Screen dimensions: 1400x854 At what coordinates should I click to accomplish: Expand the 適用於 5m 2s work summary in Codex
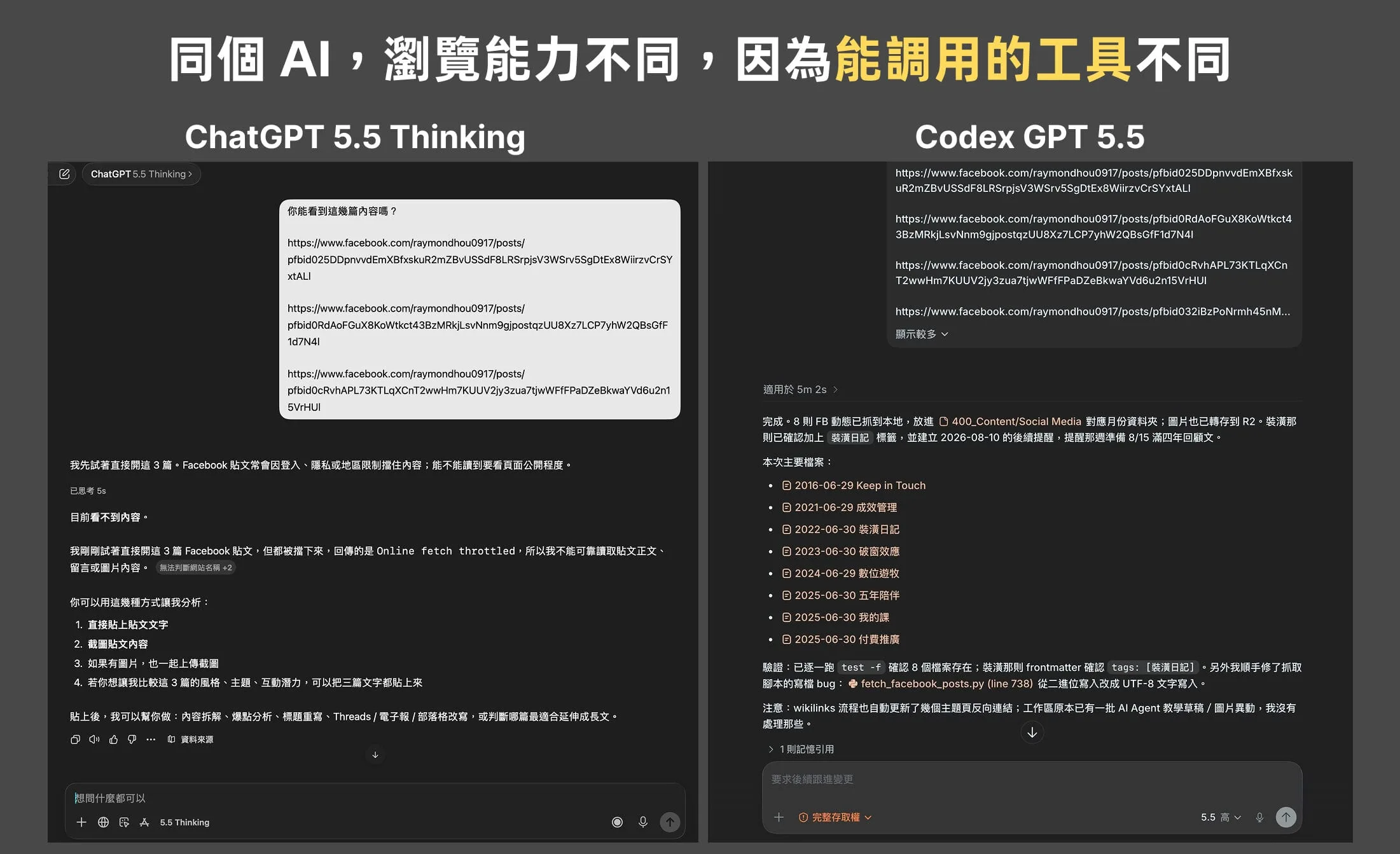click(800, 389)
